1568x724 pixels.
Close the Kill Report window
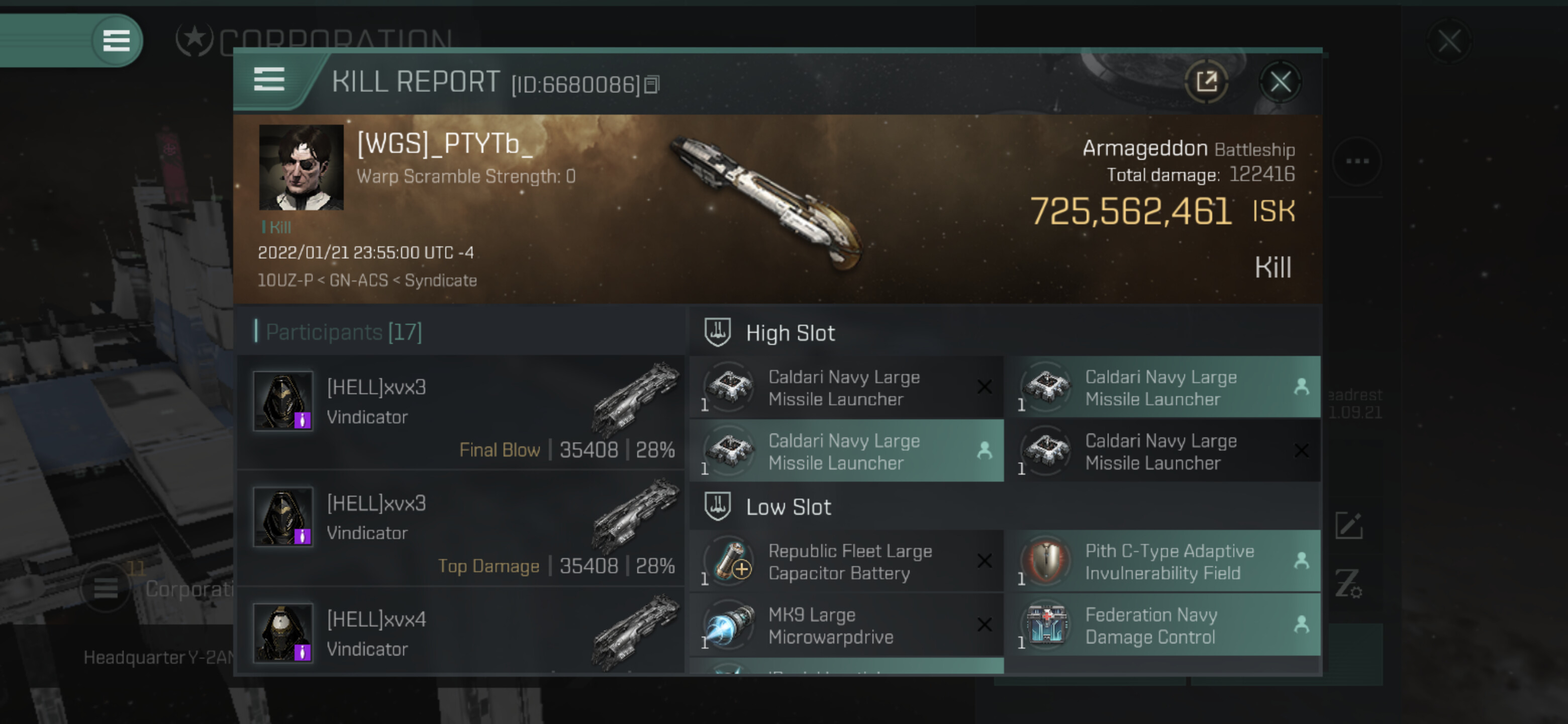click(x=1280, y=81)
